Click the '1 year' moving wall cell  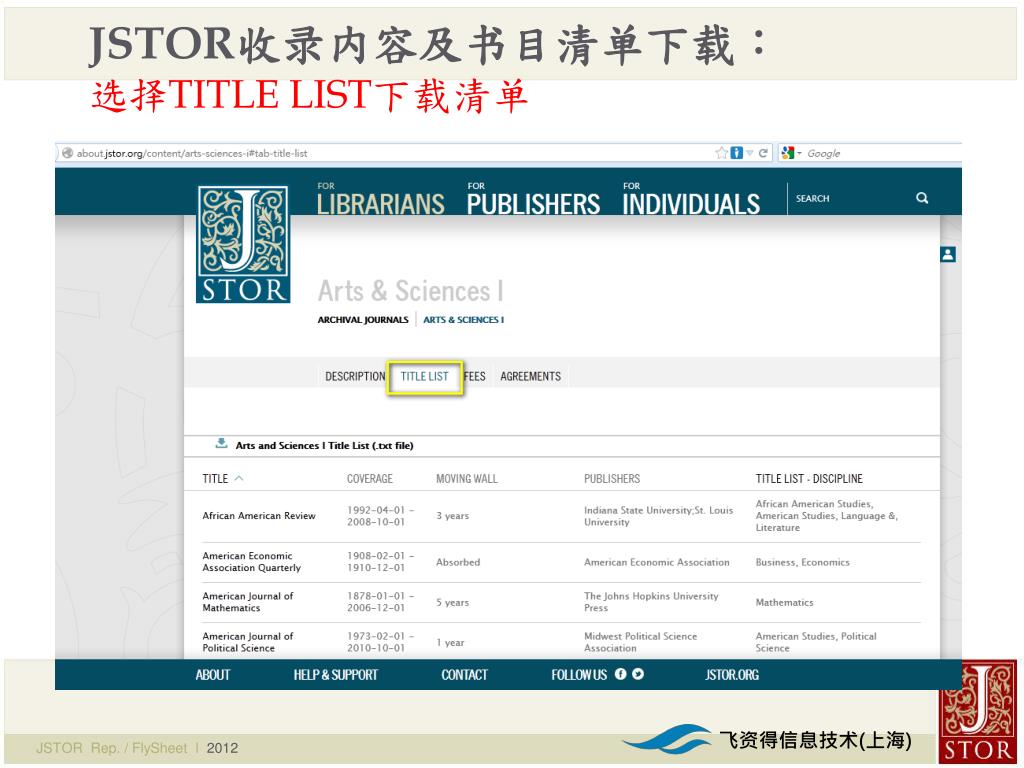pyautogui.click(x=450, y=643)
